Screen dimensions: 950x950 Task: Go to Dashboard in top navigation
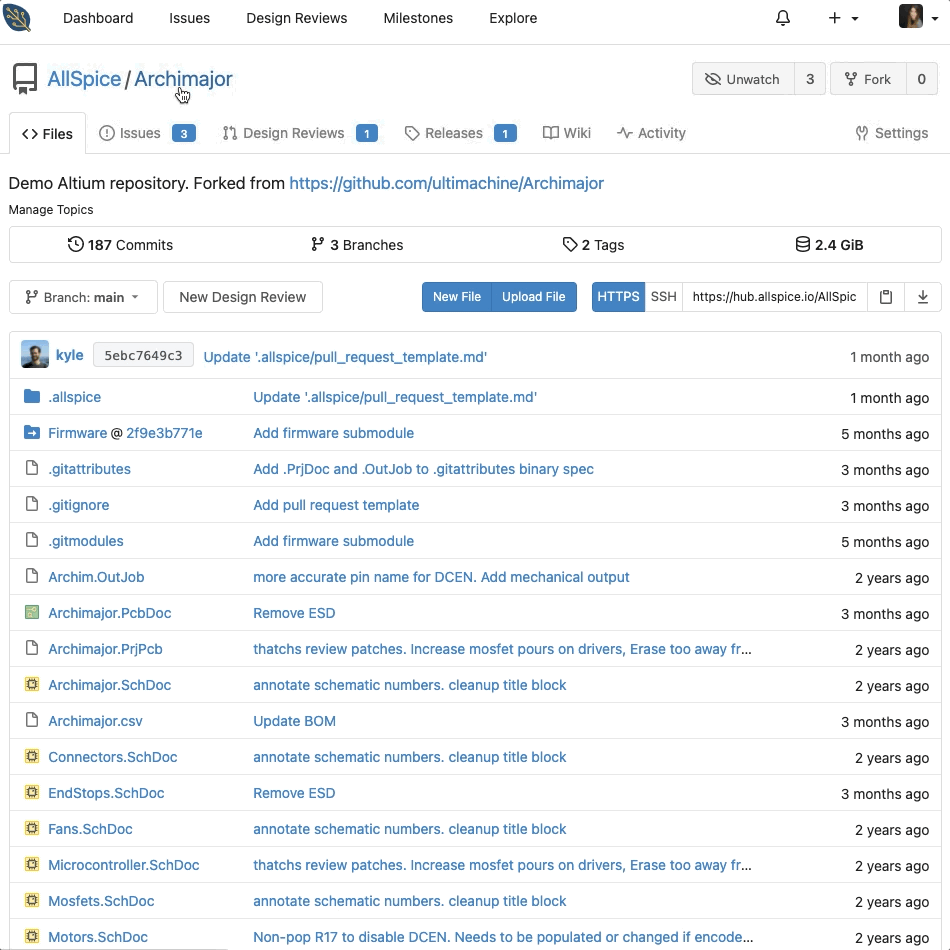(x=98, y=18)
